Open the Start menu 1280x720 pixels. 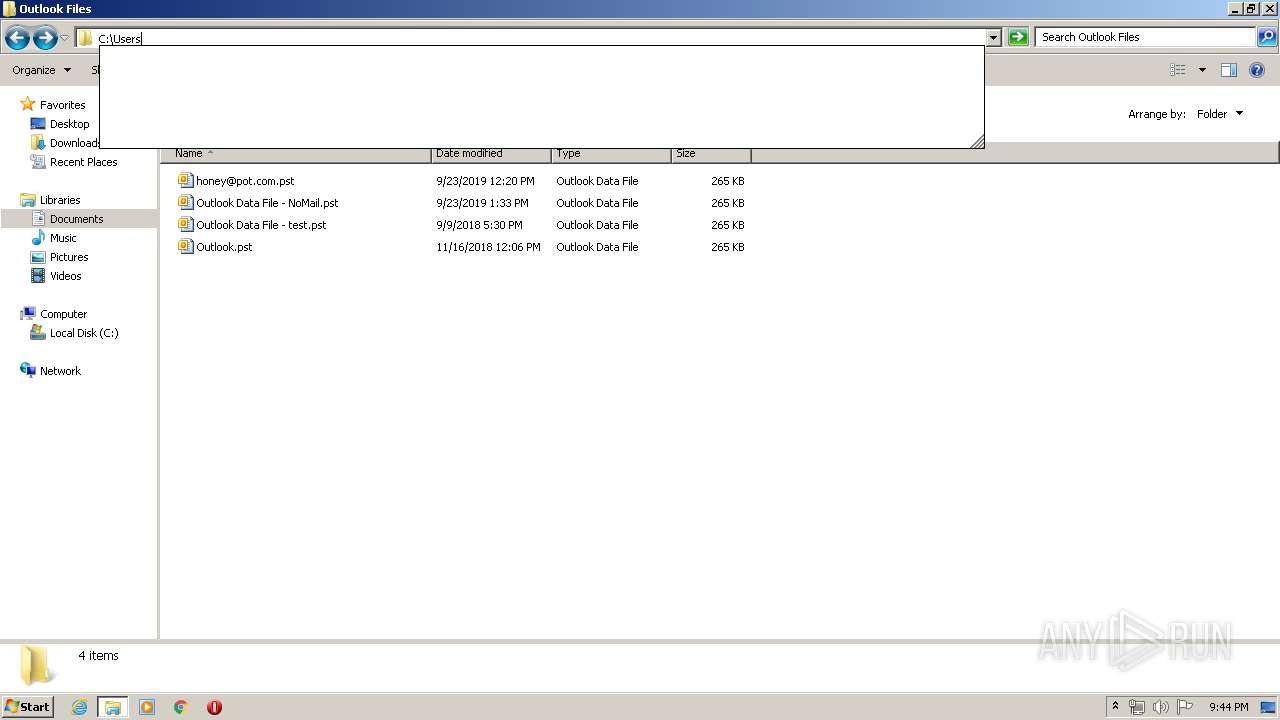coord(27,706)
